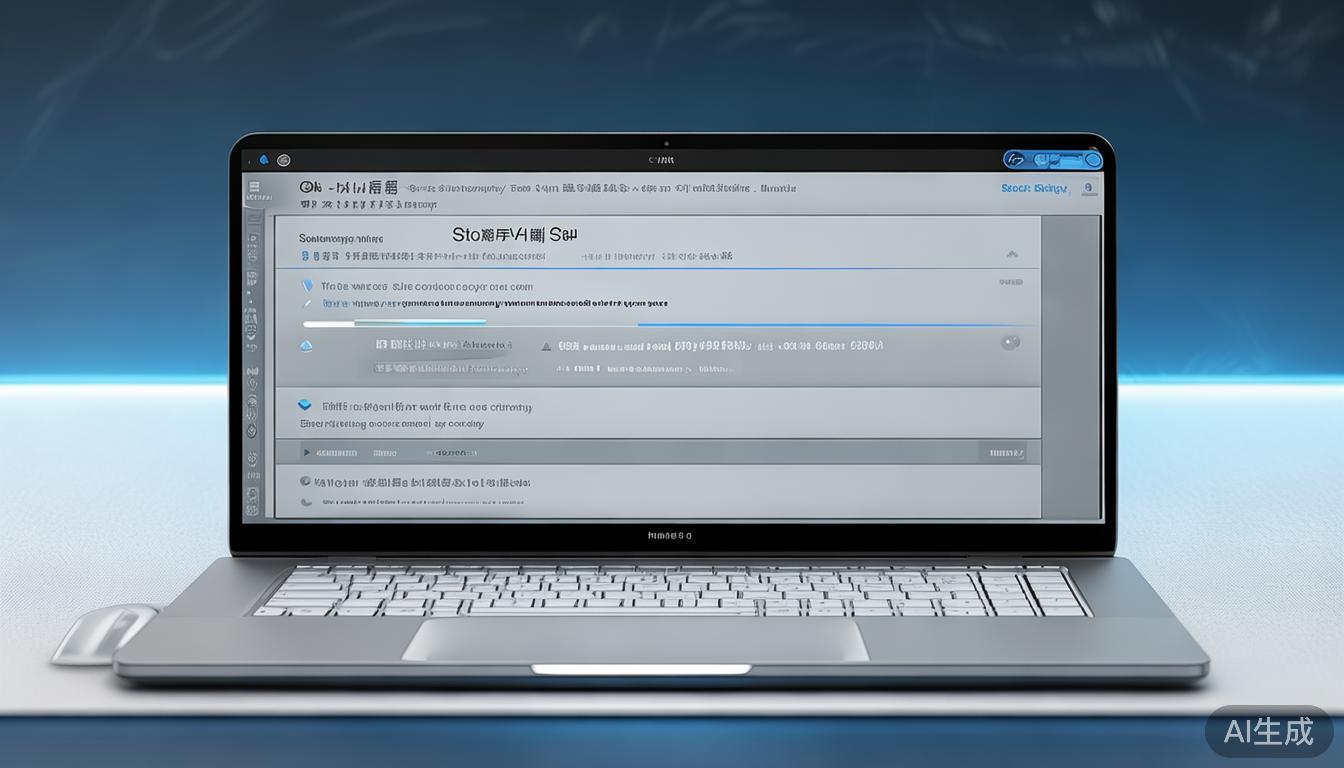The height and width of the screenshot is (768, 1344).
Task: Click the warning triangle icon in highlighted row
Action: coord(546,346)
